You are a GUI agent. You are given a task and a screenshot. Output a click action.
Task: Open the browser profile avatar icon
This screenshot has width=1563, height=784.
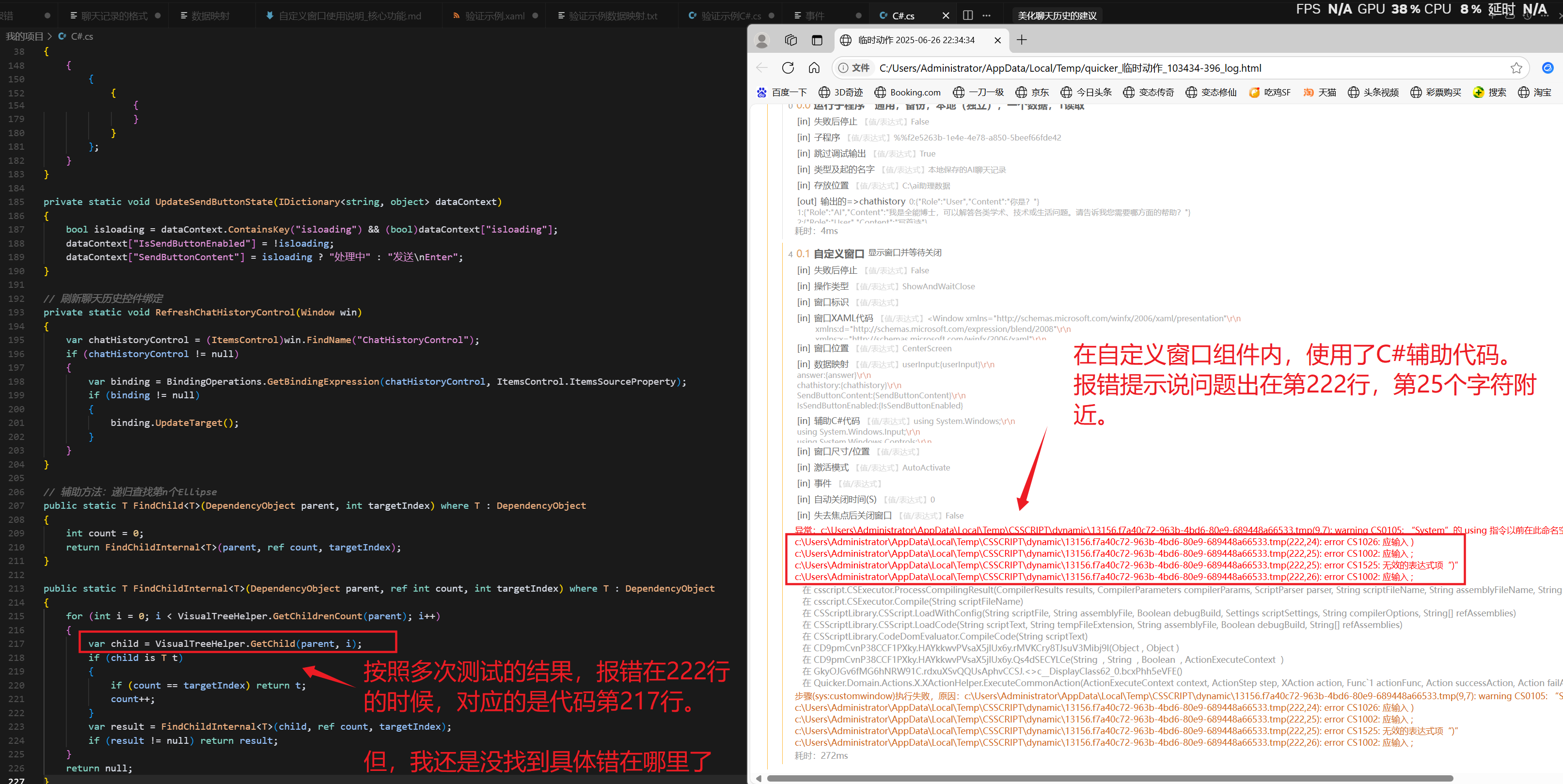(761, 40)
